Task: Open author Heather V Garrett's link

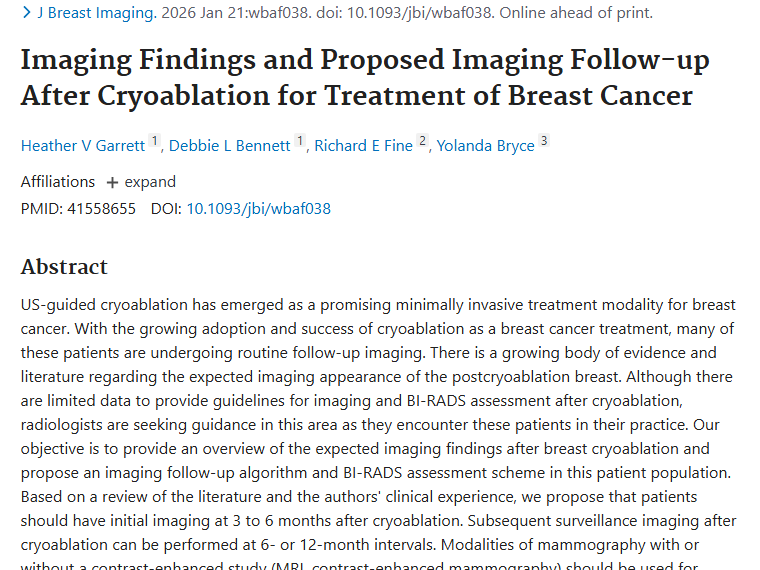Action: pyautogui.click(x=83, y=146)
